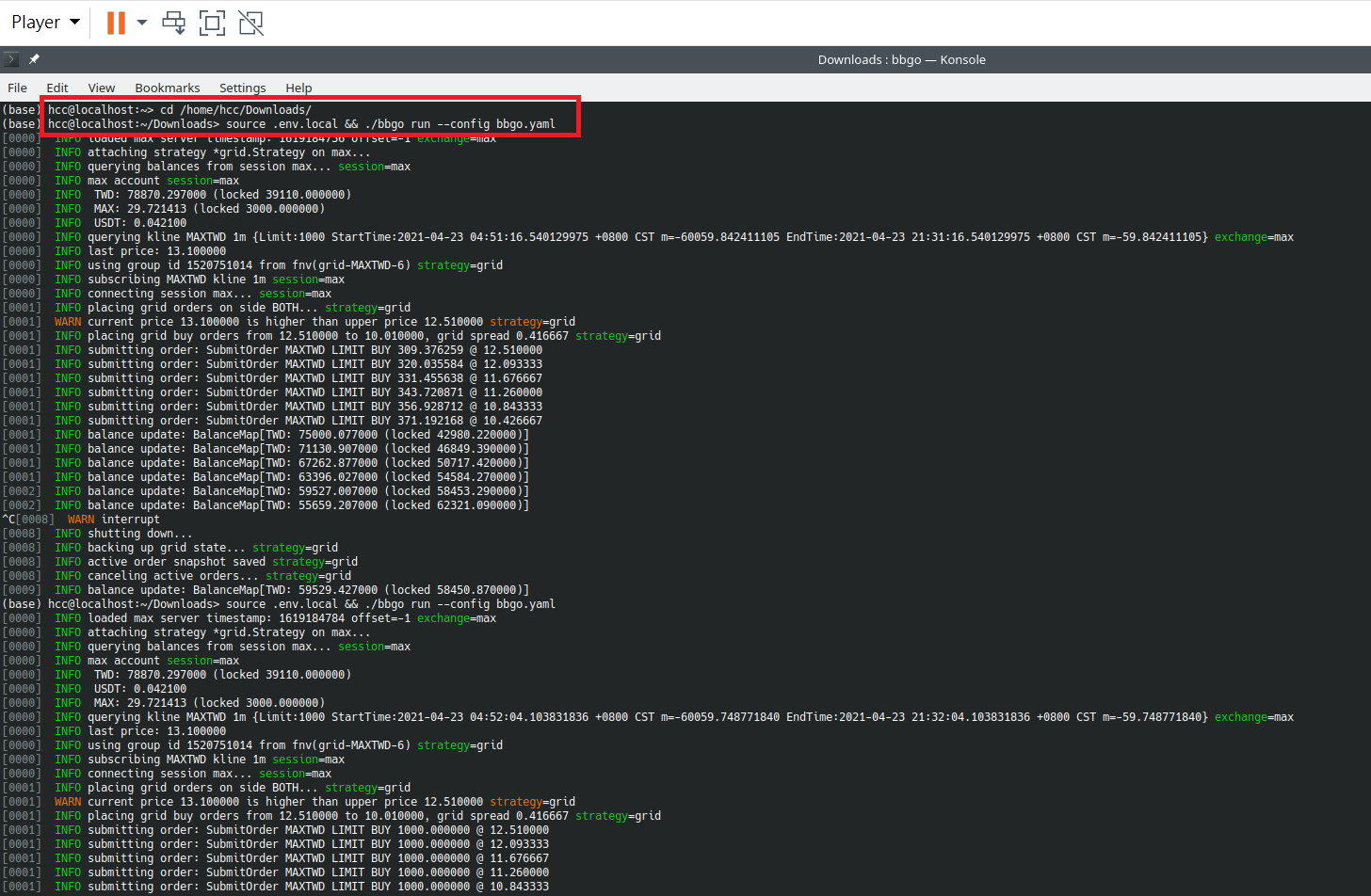Enter full screen mode

pyautogui.click(x=212, y=22)
